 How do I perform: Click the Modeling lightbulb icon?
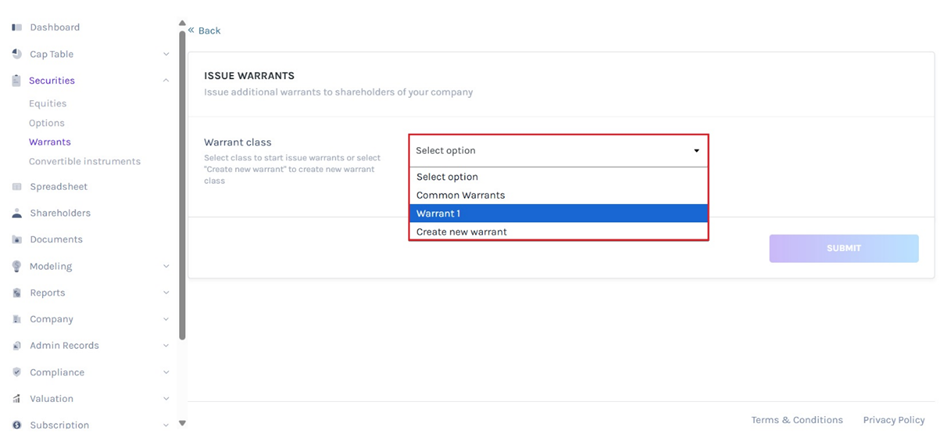click(x=17, y=266)
